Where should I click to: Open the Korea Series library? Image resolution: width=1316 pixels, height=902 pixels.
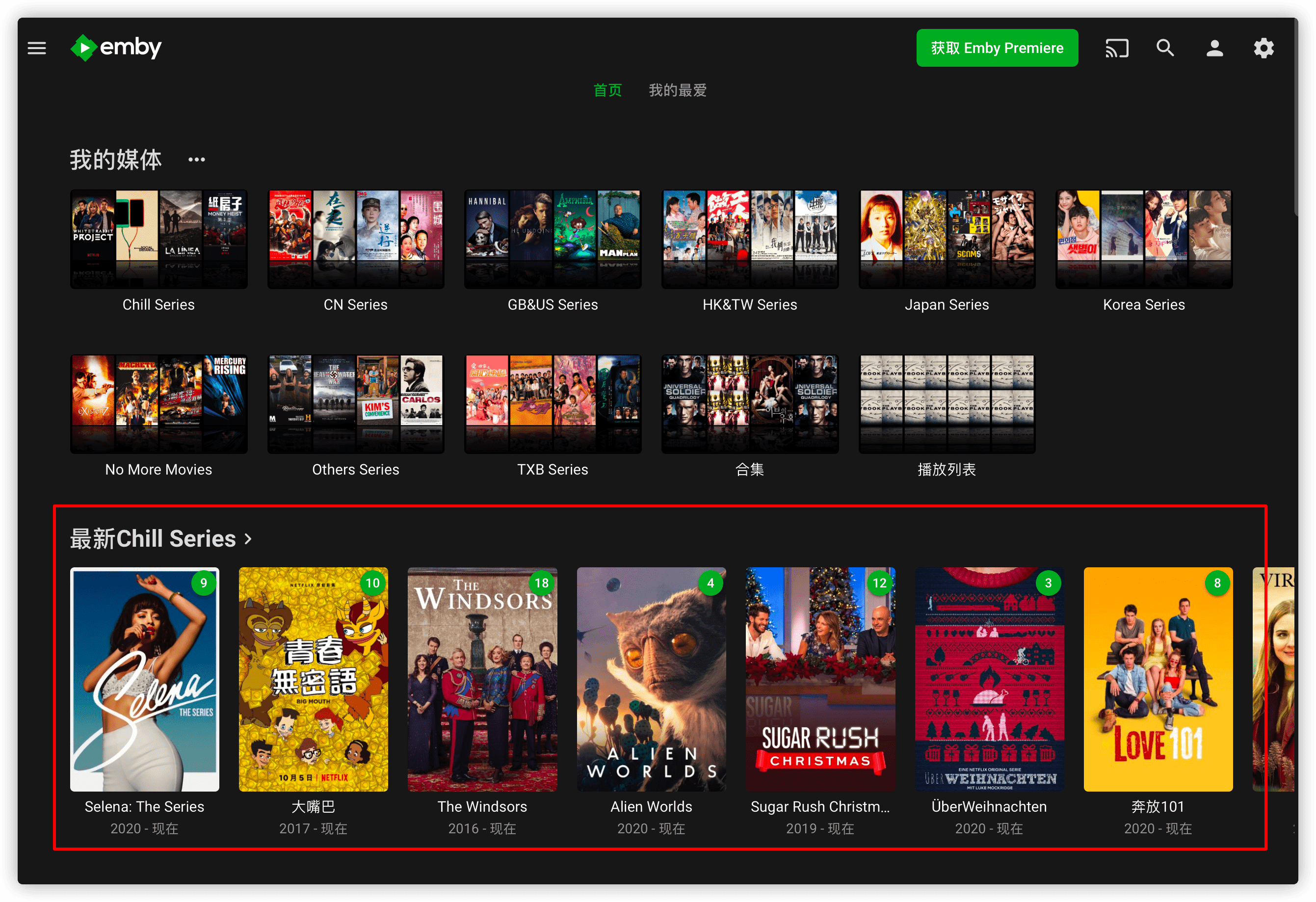tap(1143, 239)
